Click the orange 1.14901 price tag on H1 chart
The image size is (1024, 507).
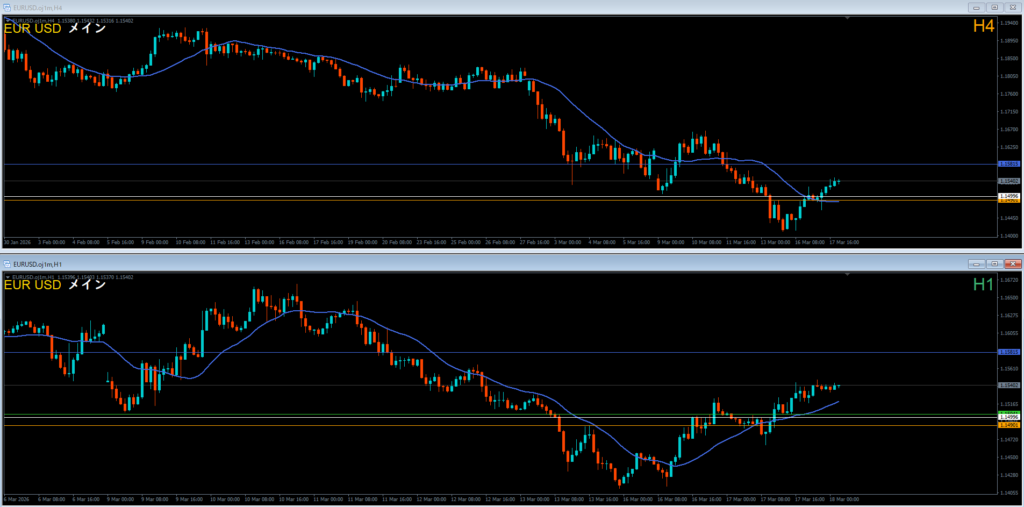click(x=1009, y=424)
